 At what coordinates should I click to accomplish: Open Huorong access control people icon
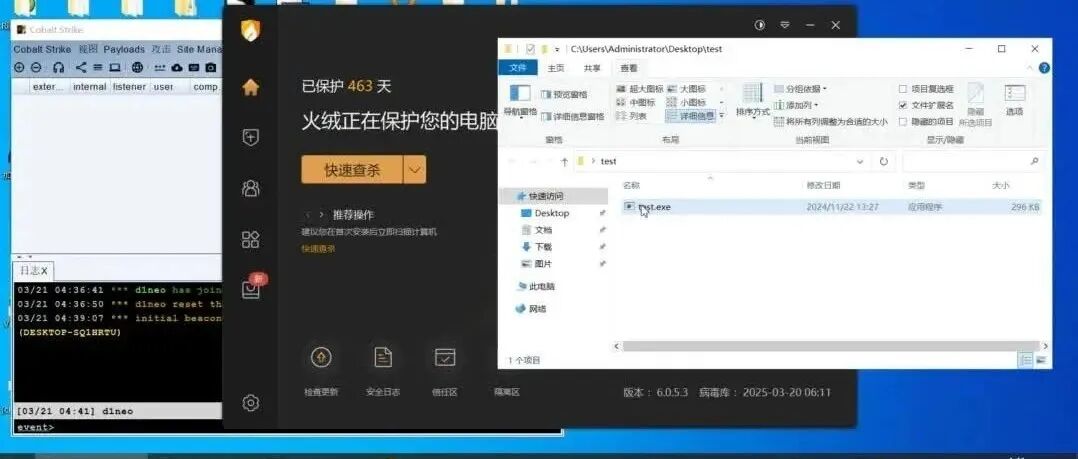coord(251,188)
